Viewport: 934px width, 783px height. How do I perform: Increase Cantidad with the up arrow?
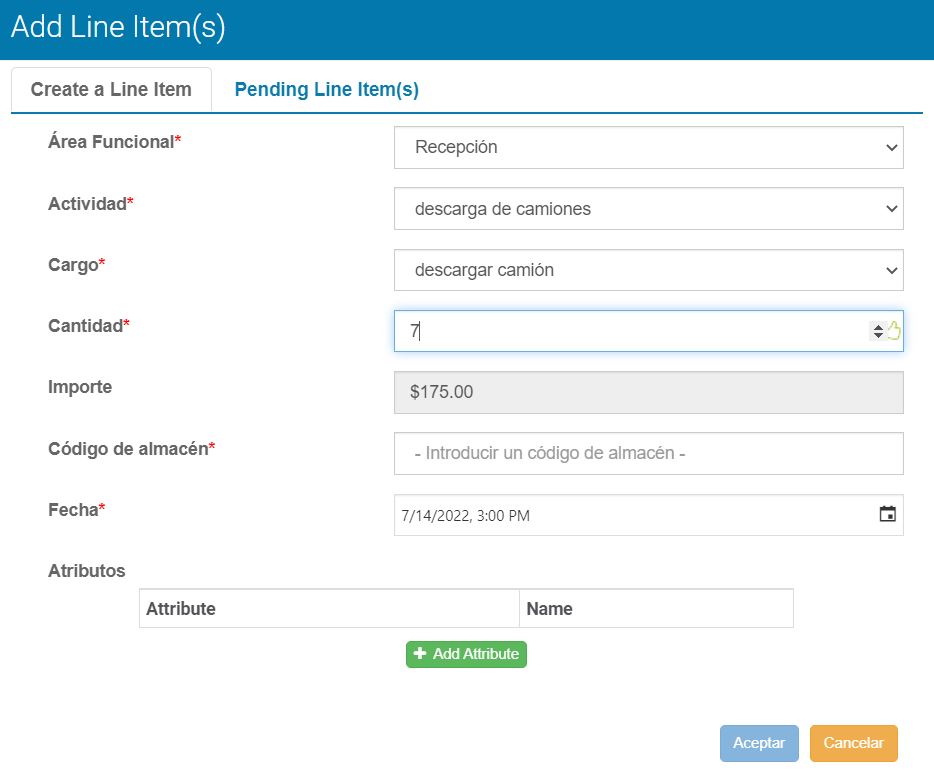[878, 327]
